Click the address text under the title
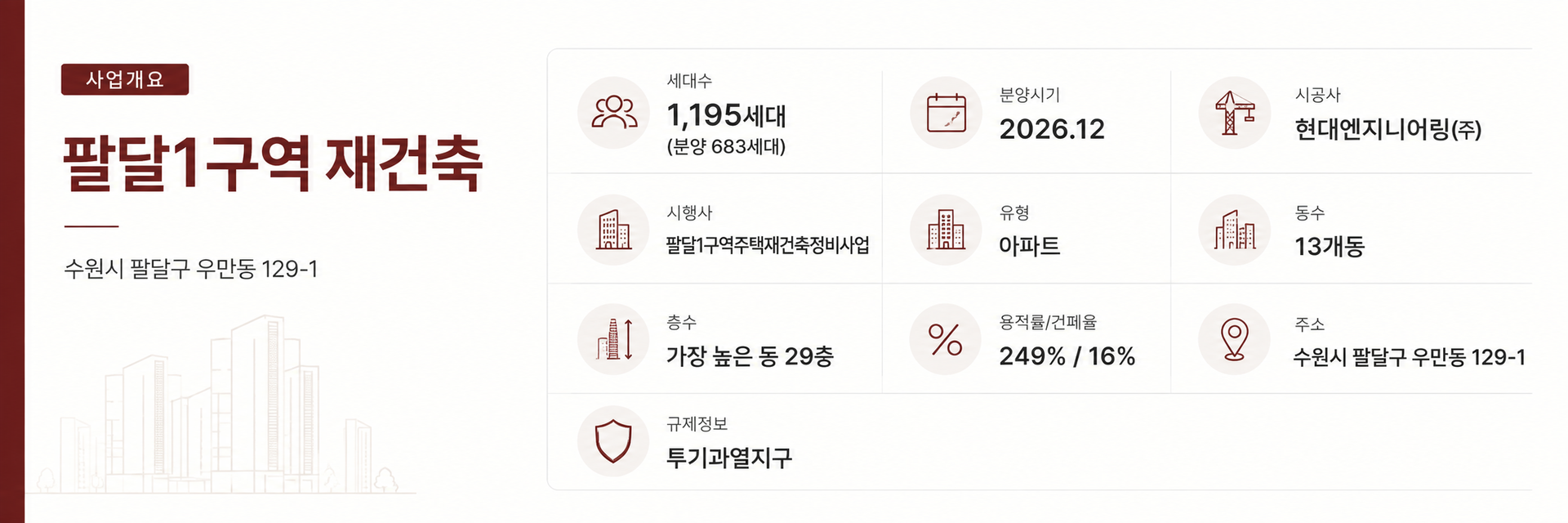The height and width of the screenshot is (523, 1568). click(191, 269)
